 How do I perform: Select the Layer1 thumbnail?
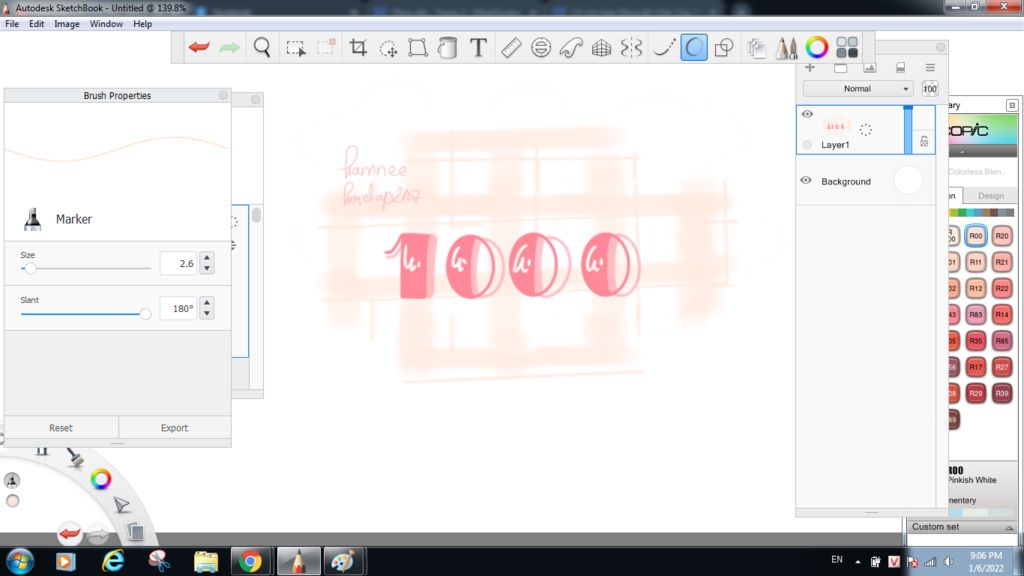tap(836, 127)
